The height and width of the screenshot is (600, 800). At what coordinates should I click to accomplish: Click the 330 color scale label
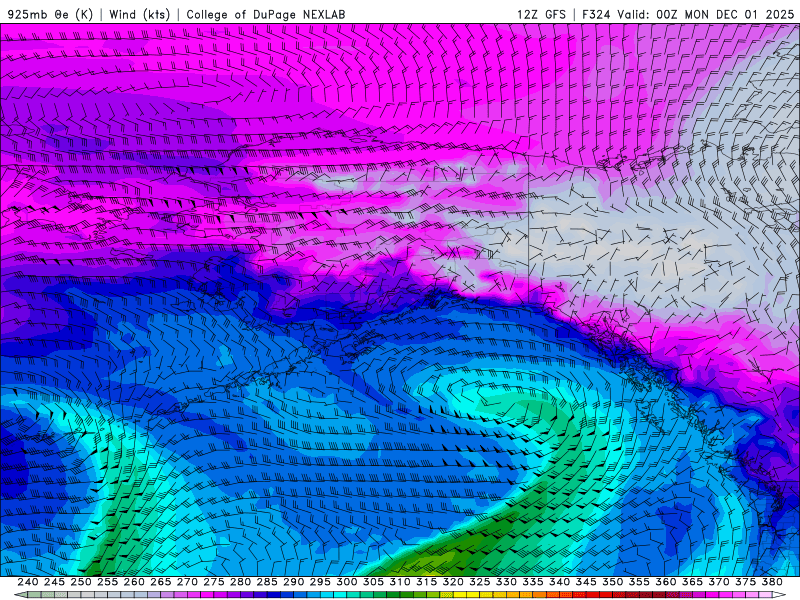pyautogui.click(x=506, y=582)
